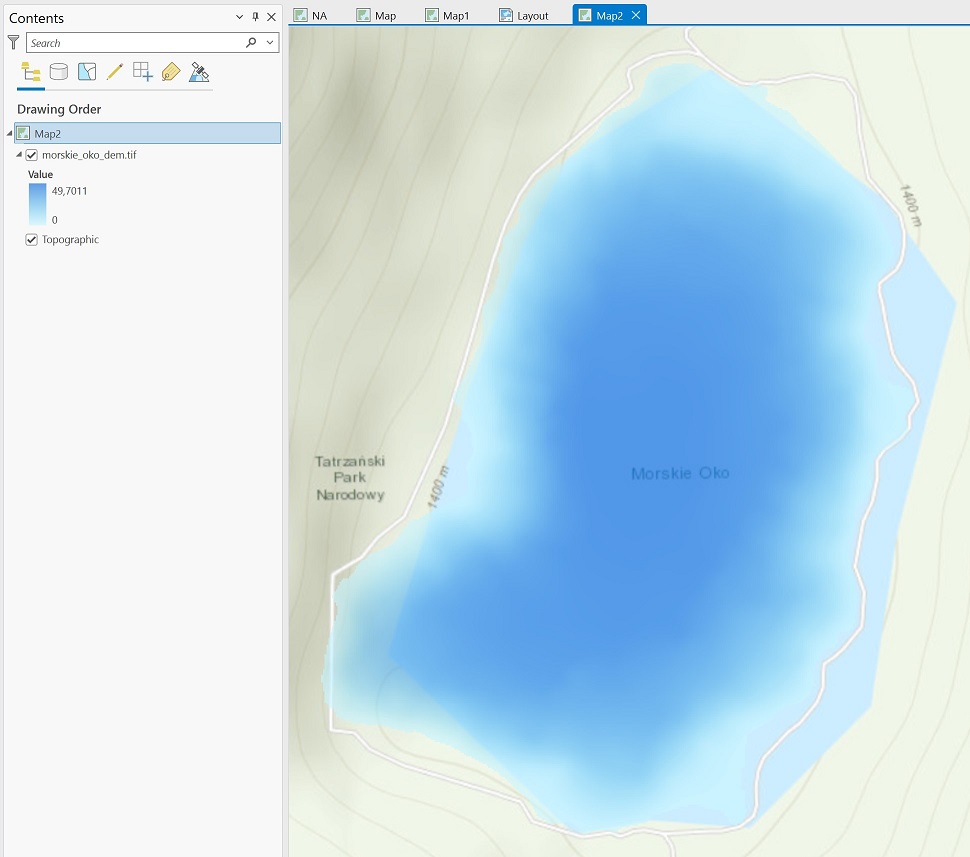The image size is (970, 857).
Task: Switch to the Layout tab
Action: pos(524,15)
